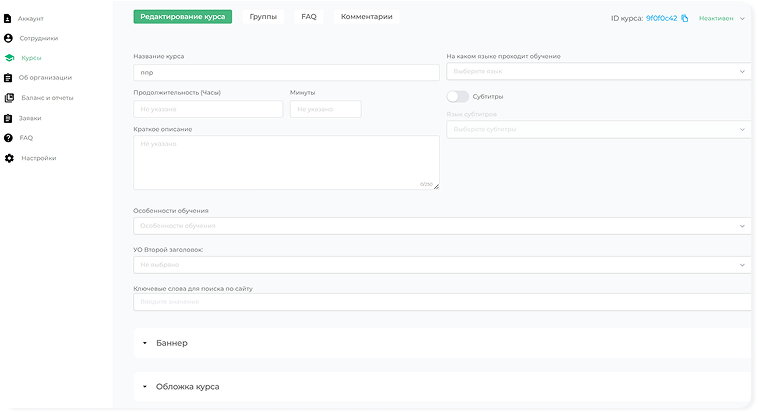Click the Аккаунт sidebar icon
Screen dimensions: 758x413
tap(9, 18)
